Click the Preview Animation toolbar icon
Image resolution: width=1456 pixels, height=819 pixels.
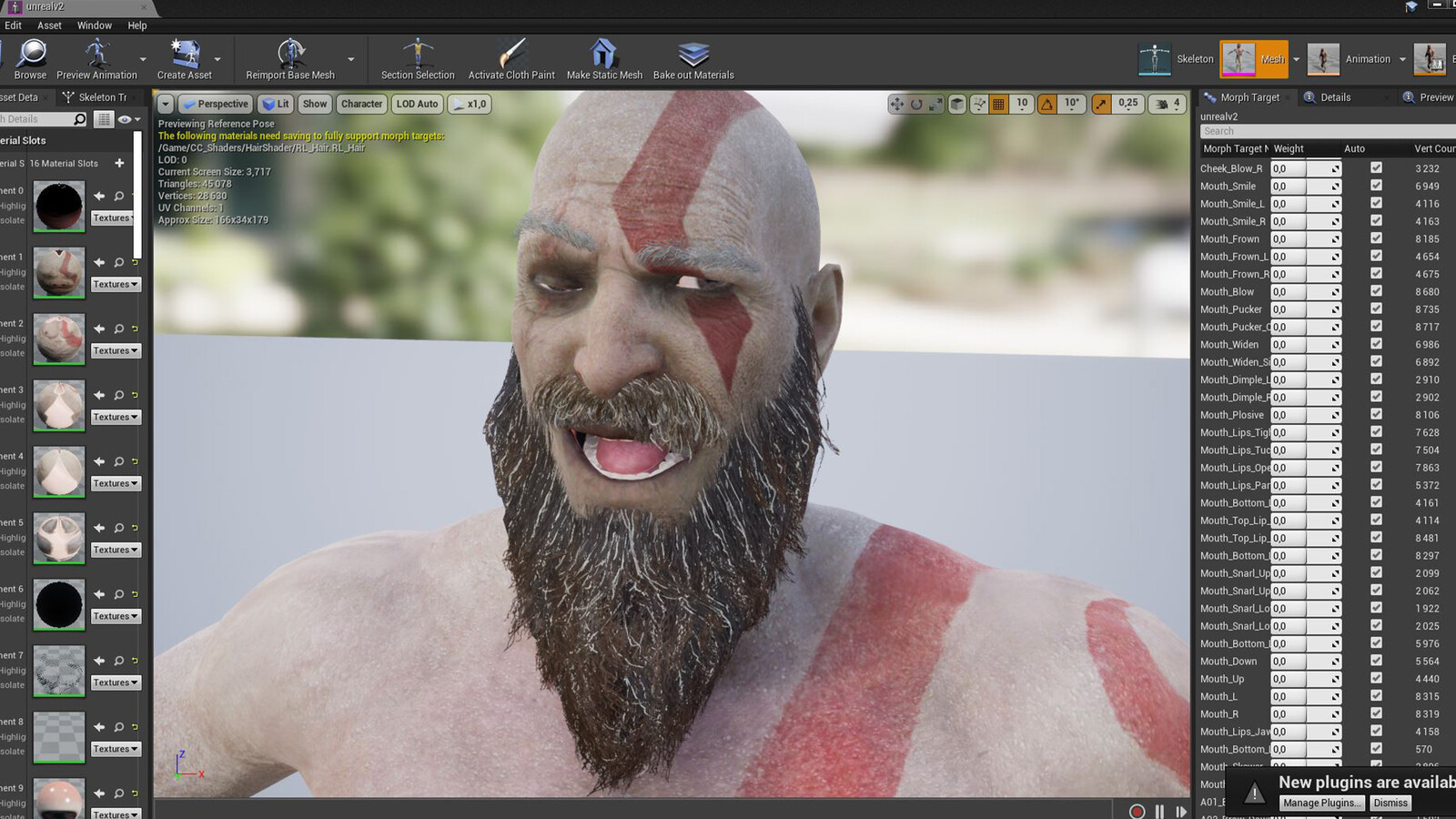96,54
